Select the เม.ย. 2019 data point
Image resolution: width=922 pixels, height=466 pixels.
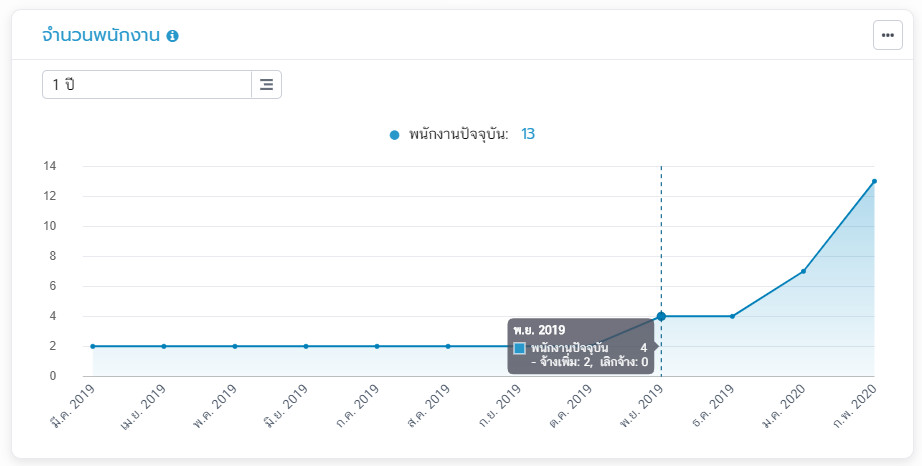pyautogui.click(x=164, y=346)
